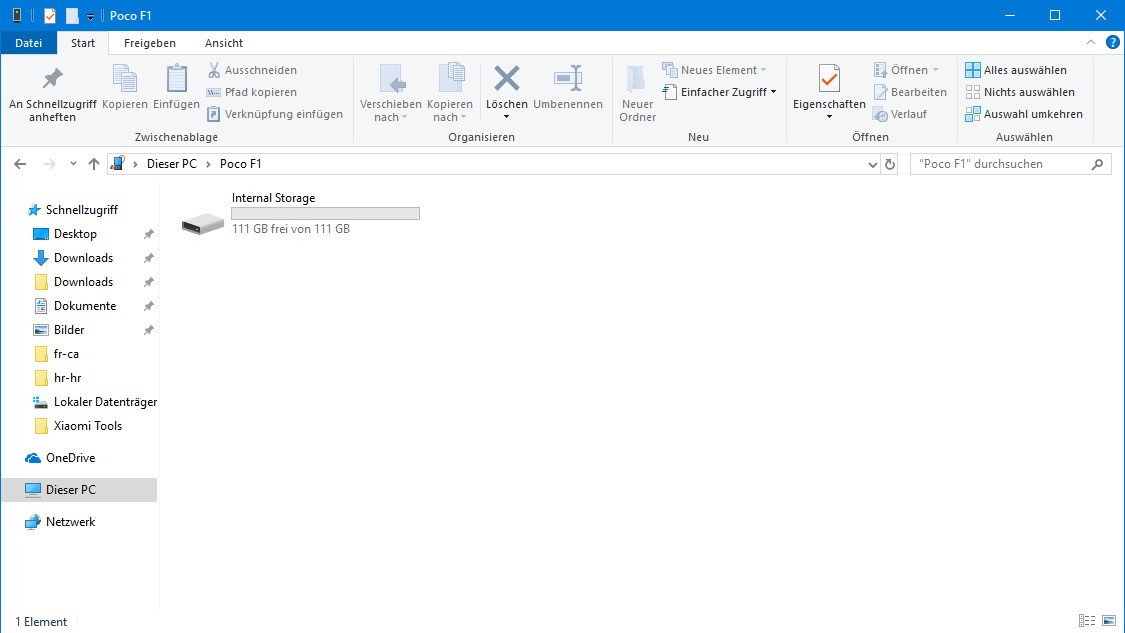
Task: Select the Internal Storage drive icon
Action: tap(203, 223)
